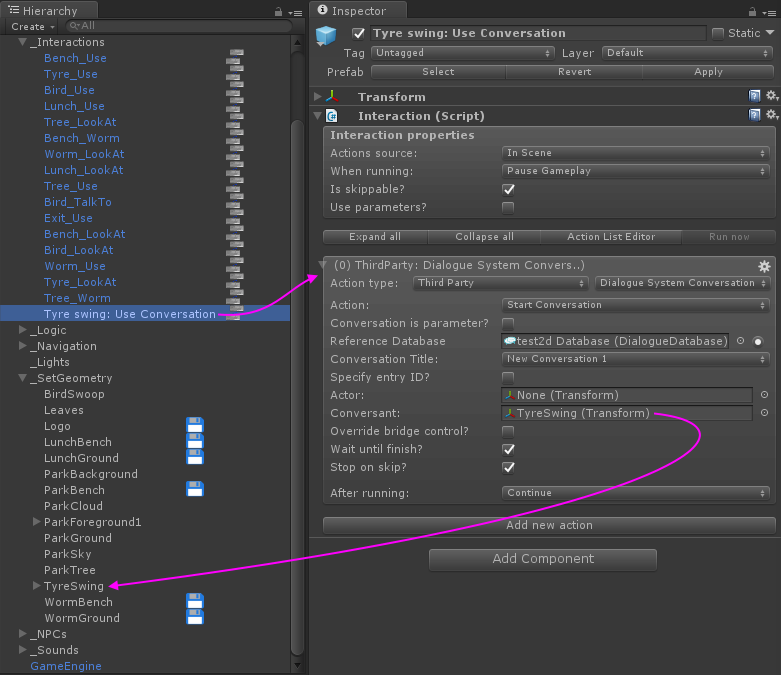Enable Specify entry ID checkbox
This screenshot has width=781, height=675.
point(508,377)
